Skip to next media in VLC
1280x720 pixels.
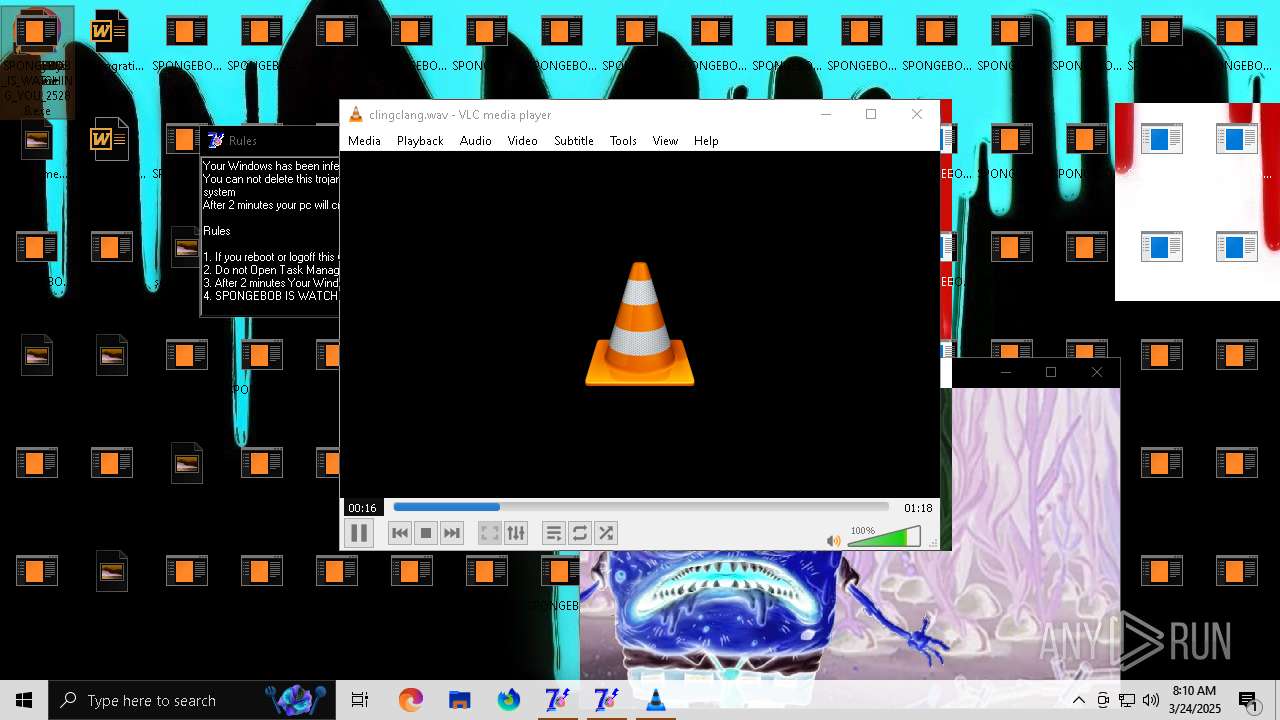452,533
